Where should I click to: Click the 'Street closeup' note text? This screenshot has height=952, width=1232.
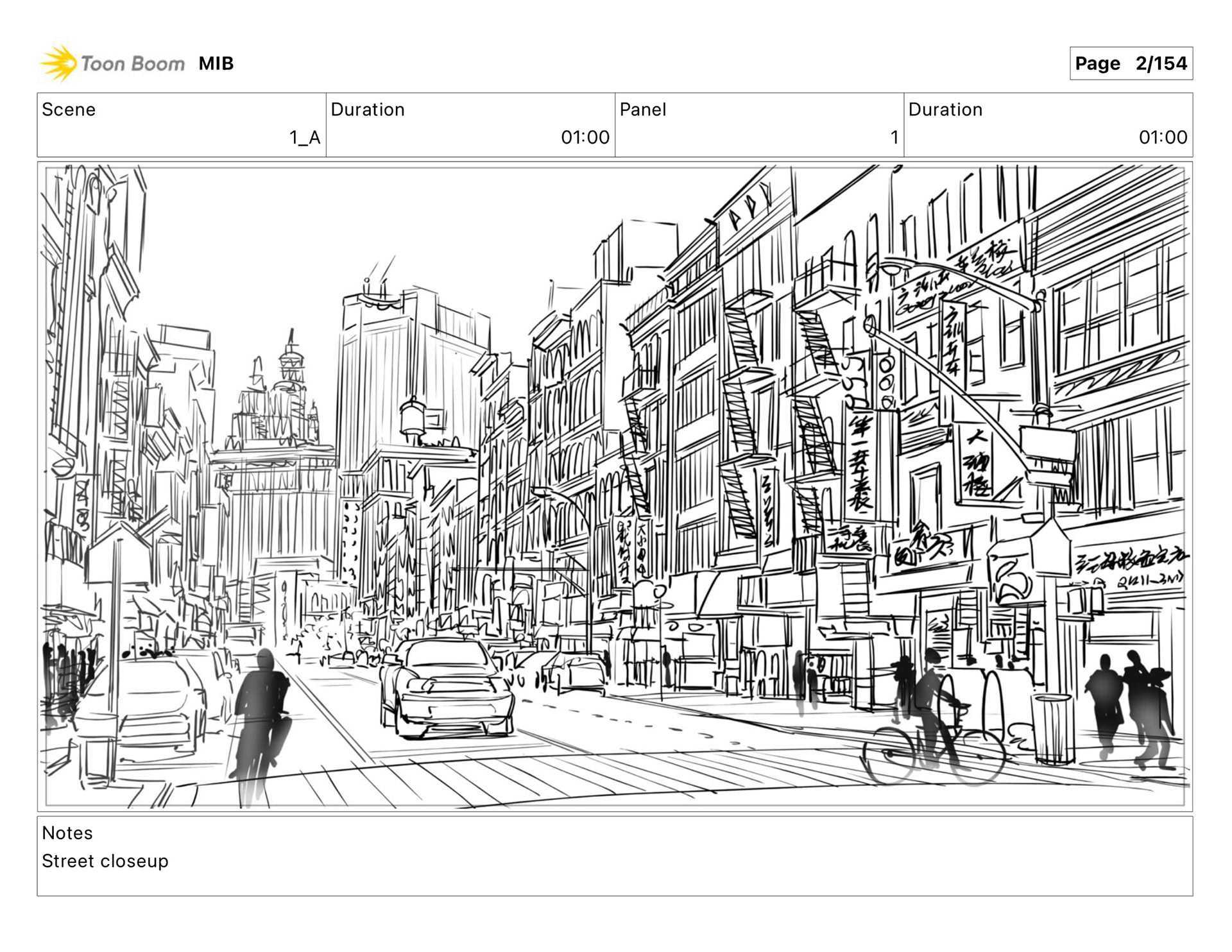(x=105, y=861)
